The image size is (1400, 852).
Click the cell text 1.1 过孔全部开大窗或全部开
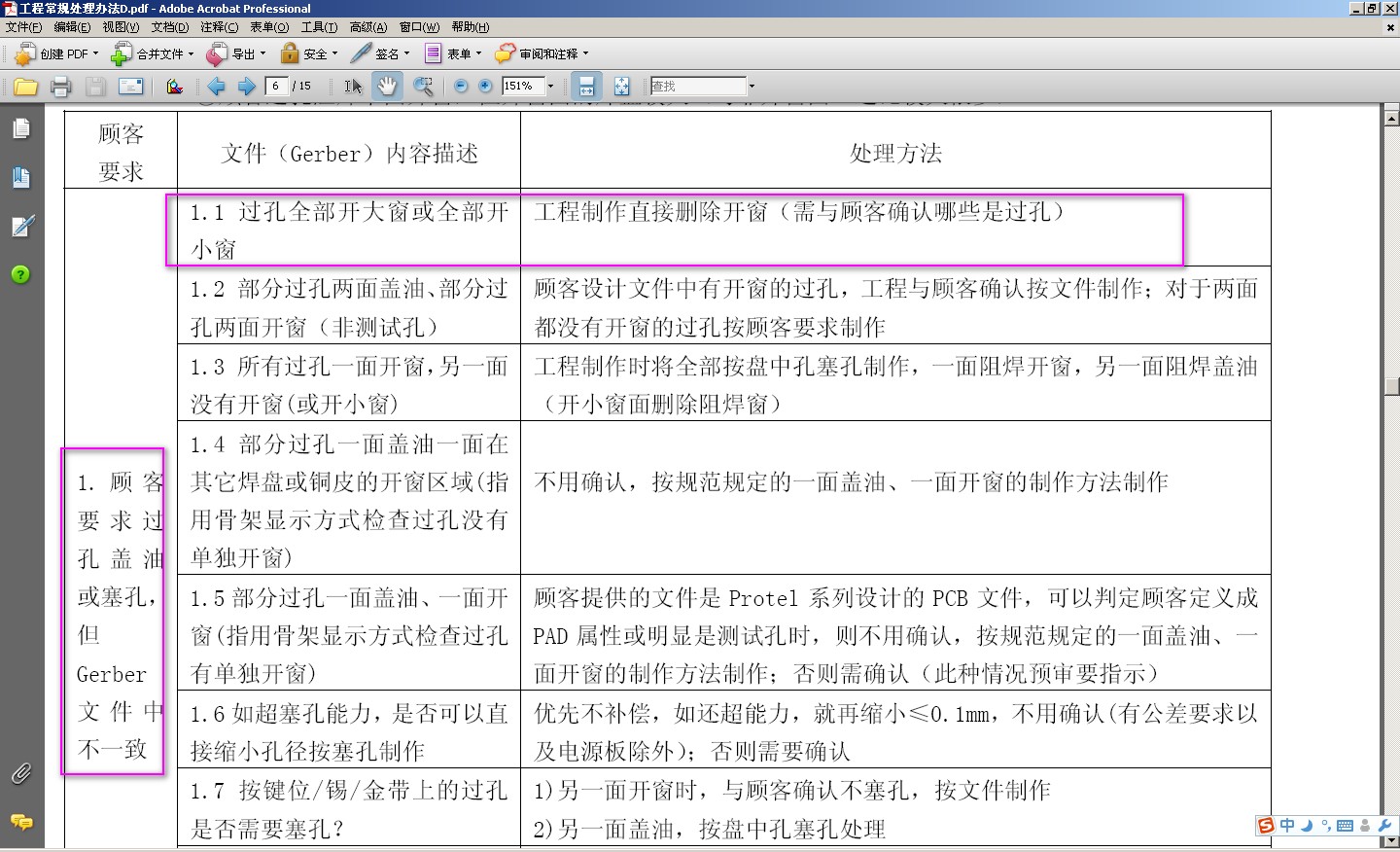pos(349,212)
